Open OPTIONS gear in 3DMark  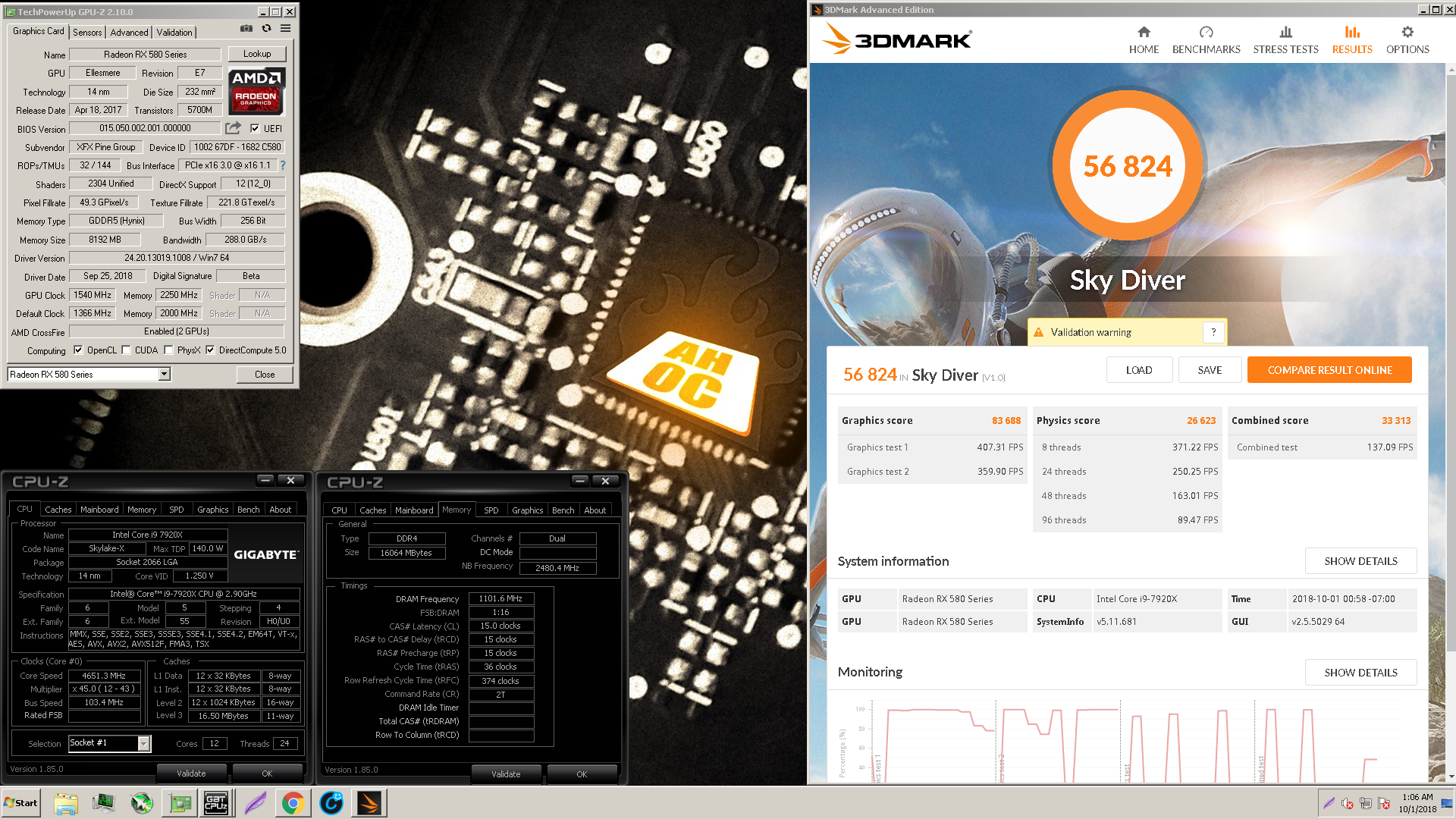(x=1407, y=40)
